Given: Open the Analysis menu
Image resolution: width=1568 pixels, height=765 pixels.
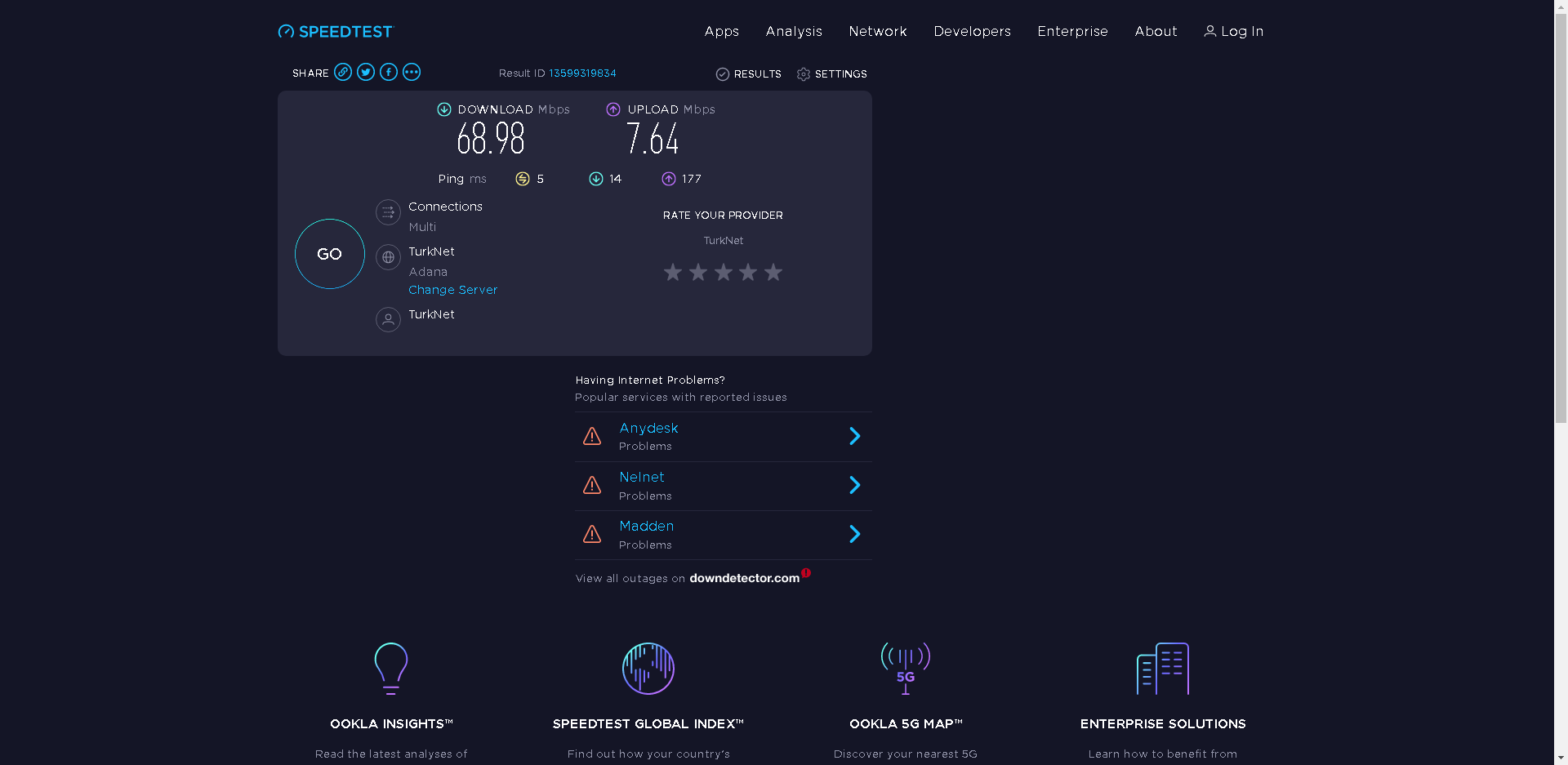Looking at the screenshot, I should tap(794, 31).
